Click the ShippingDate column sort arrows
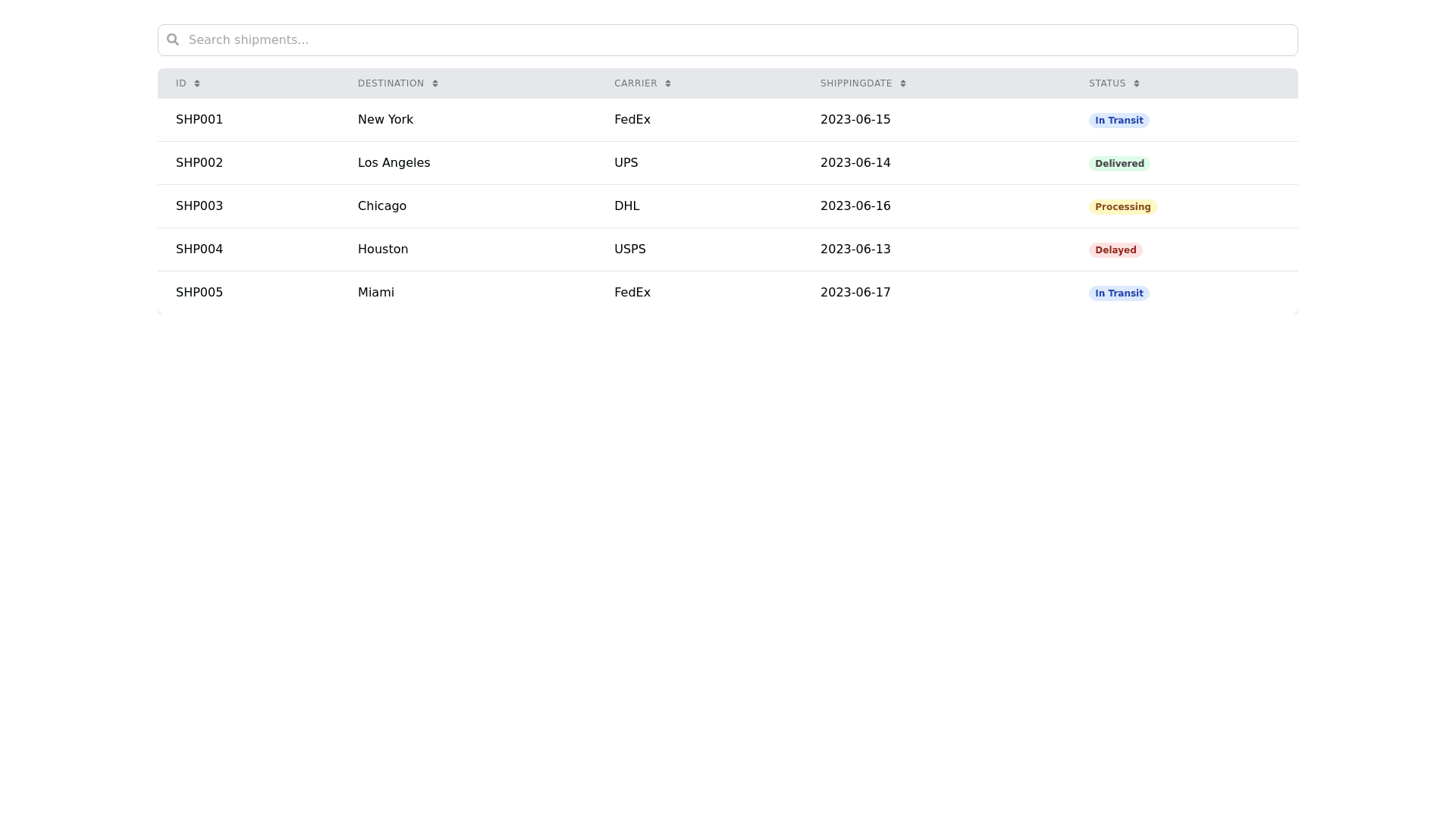 click(903, 83)
